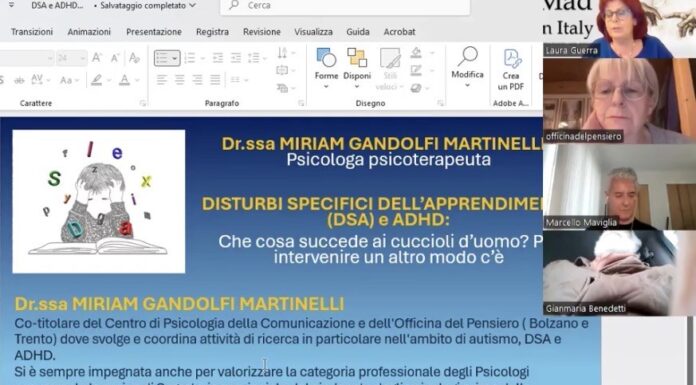Click the shape effects icon

415,88
